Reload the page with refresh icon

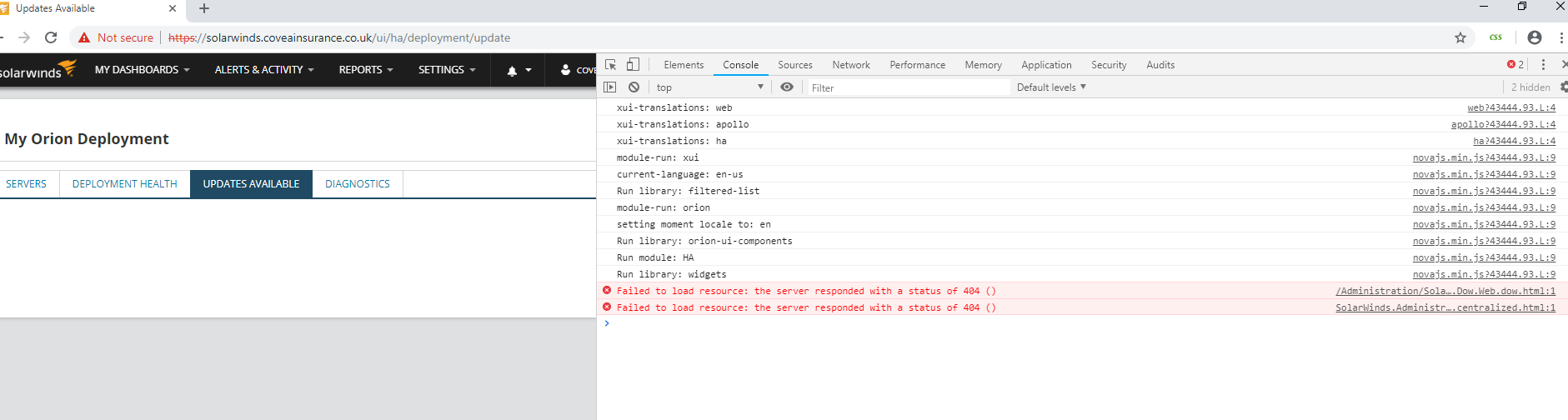point(51,37)
